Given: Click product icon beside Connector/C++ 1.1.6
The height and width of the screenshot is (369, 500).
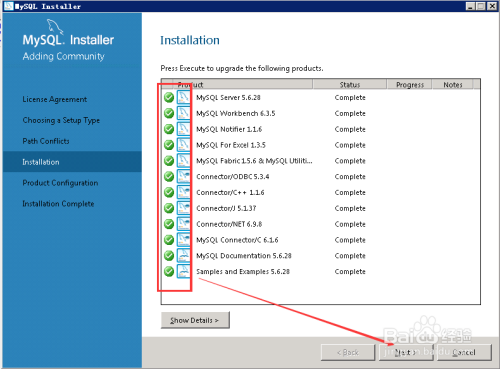Looking at the screenshot, I should (x=183, y=192).
